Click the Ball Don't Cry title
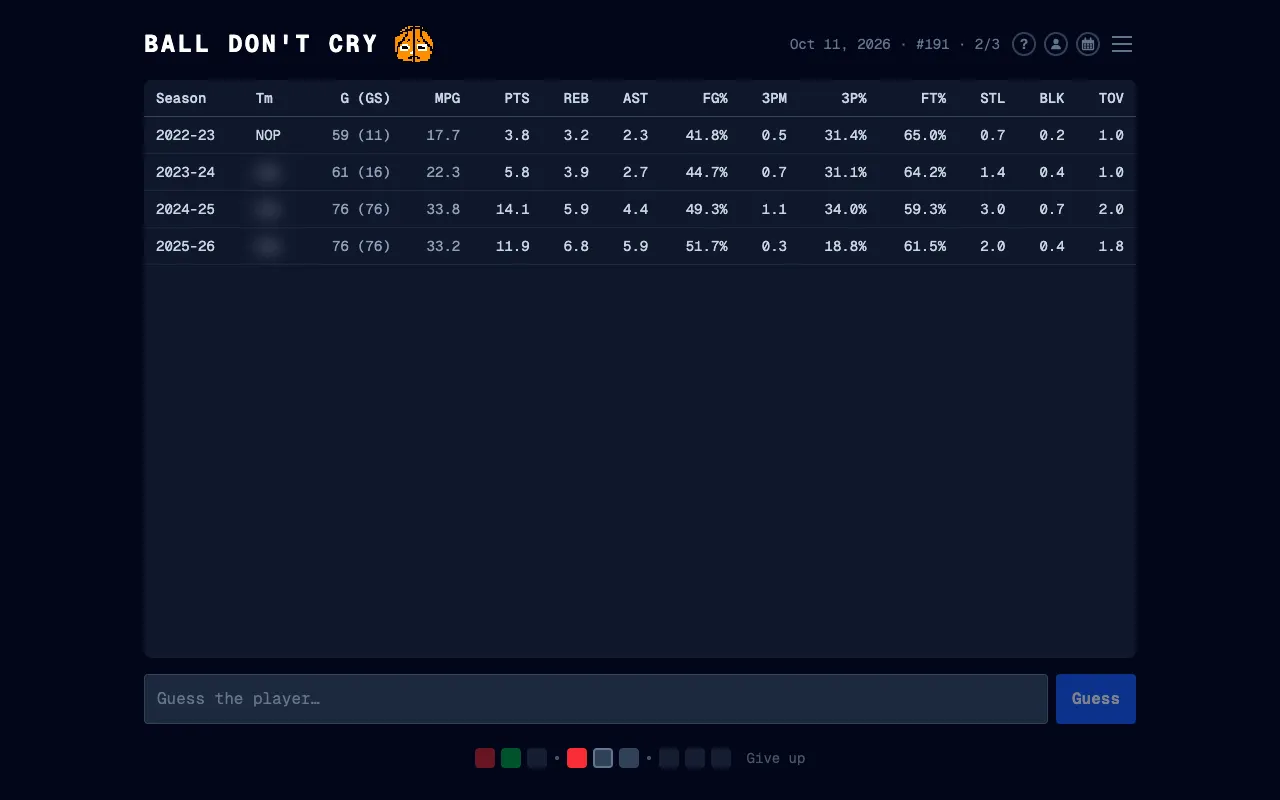This screenshot has height=800, width=1280. [261, 44]
